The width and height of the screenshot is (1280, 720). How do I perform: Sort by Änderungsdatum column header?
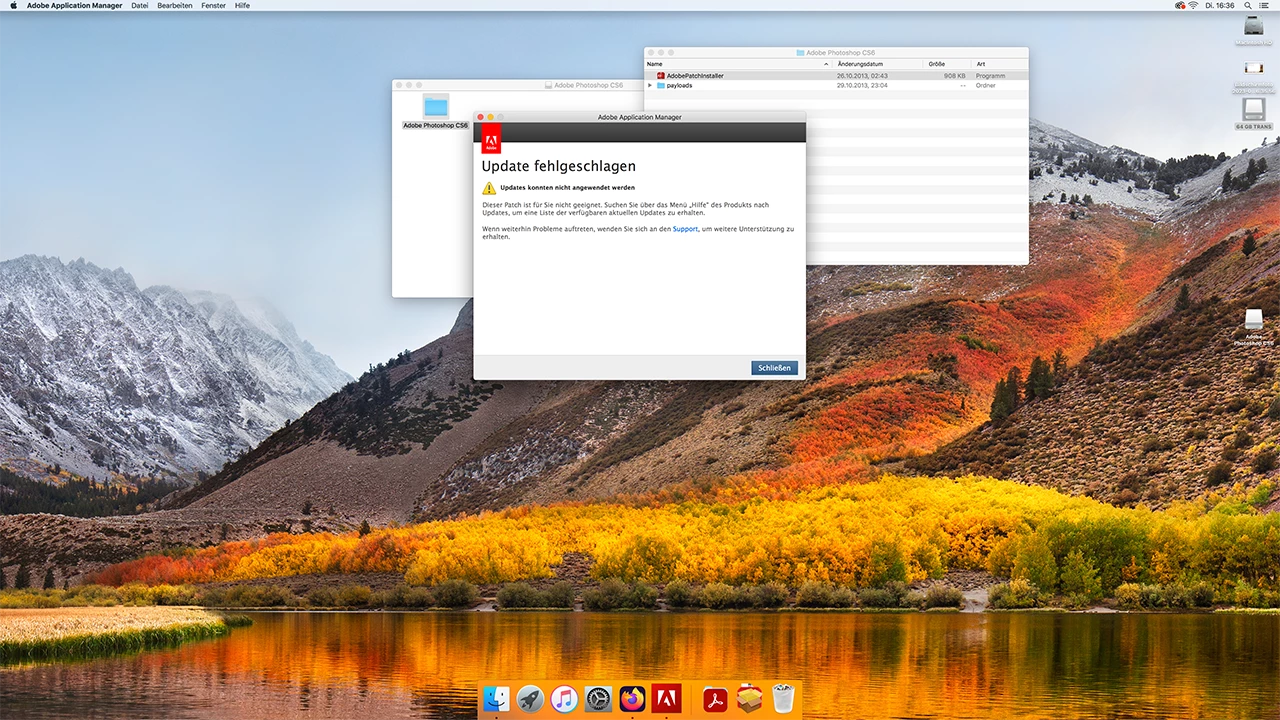coord(878,64)
